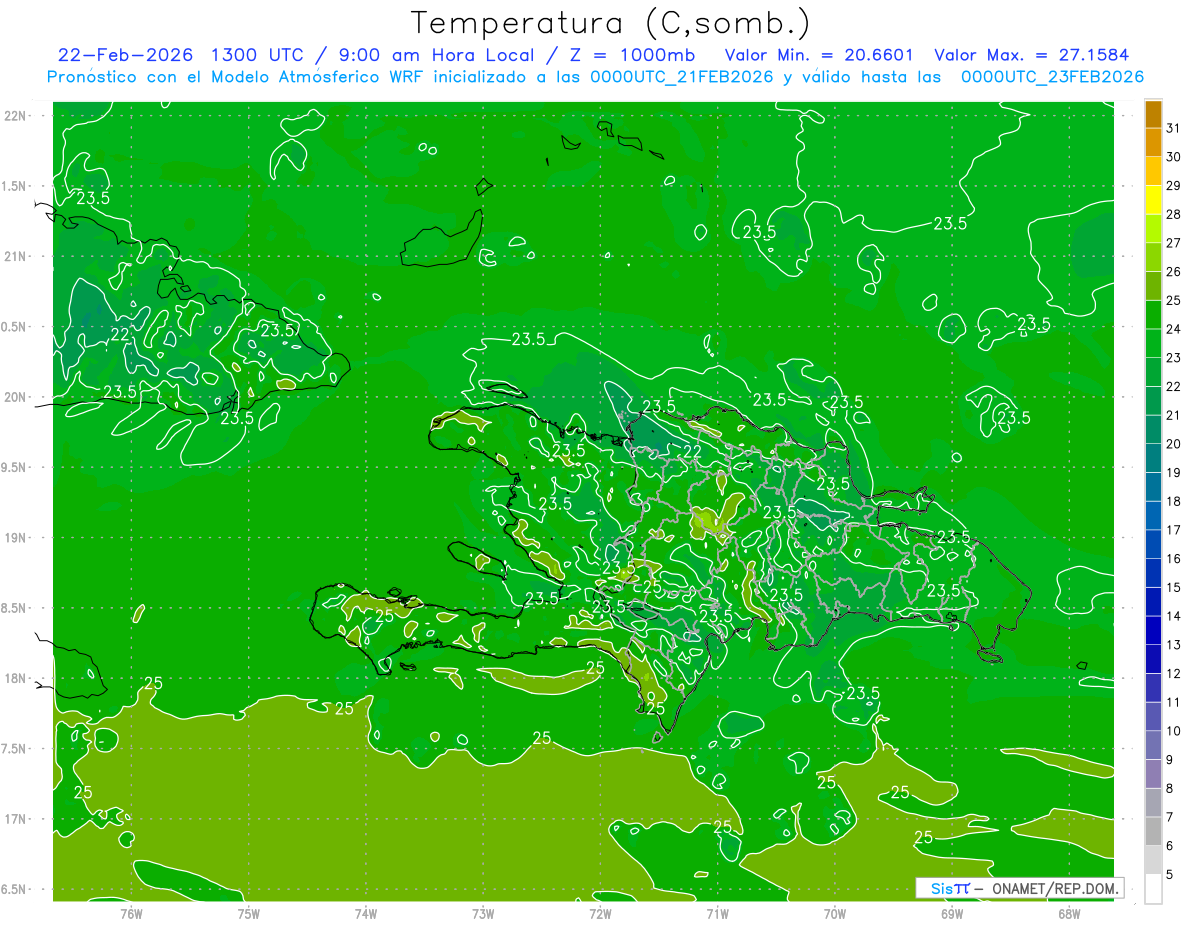Click the number 10 on the color bar
This screenshot has width=1200, height=927.
tap(1174, 731)
